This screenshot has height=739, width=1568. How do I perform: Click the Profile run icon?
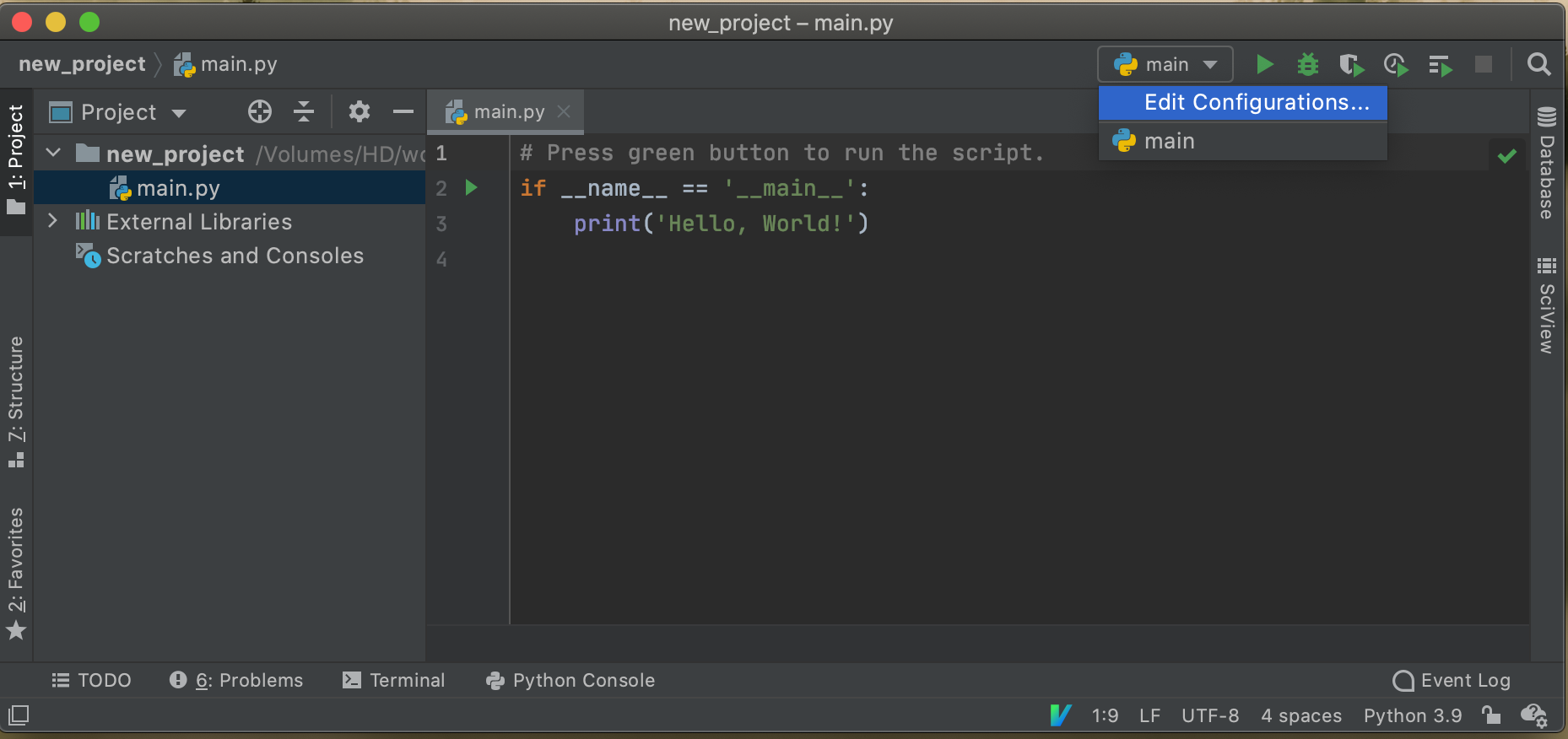(x=1395, y=65)
